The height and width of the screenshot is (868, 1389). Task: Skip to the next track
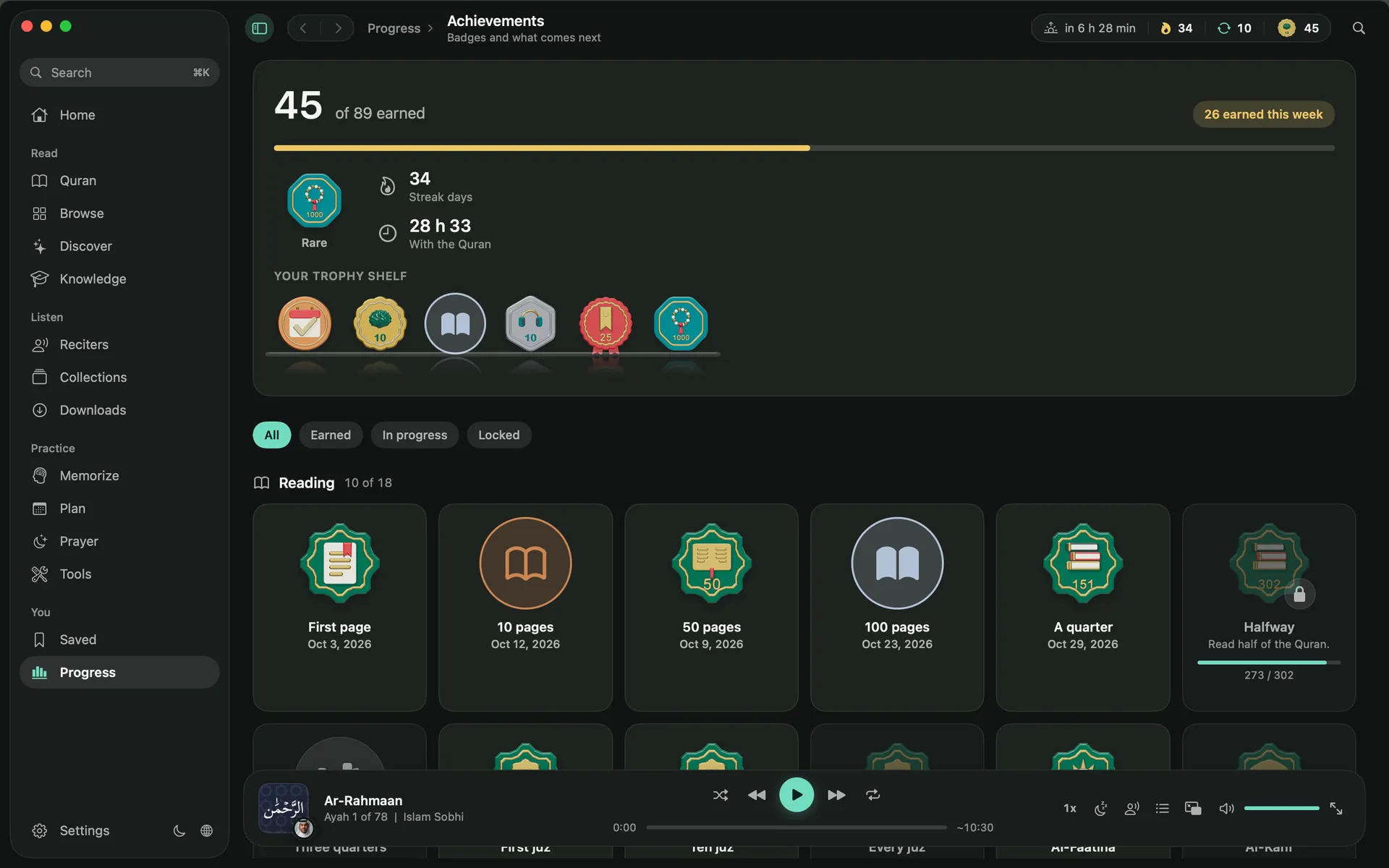[x=836, y=795]
